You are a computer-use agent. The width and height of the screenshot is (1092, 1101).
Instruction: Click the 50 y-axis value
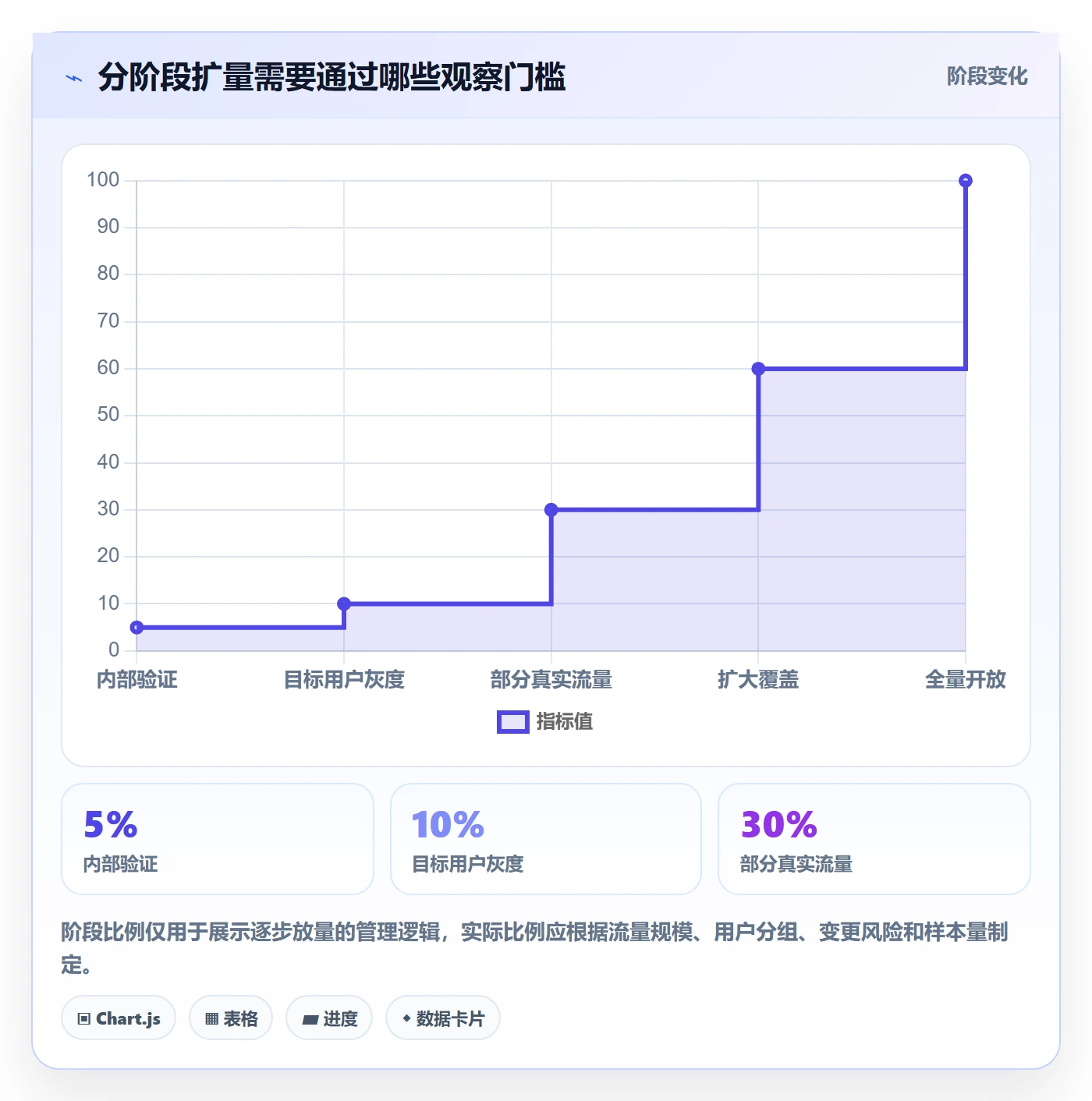click(108, 415)
